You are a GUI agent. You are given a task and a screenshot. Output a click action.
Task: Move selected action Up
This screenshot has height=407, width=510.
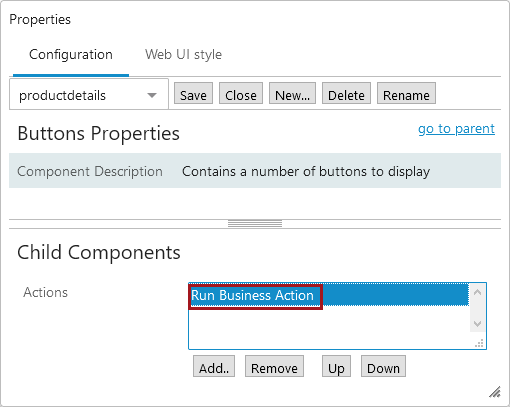pos(336,366)
